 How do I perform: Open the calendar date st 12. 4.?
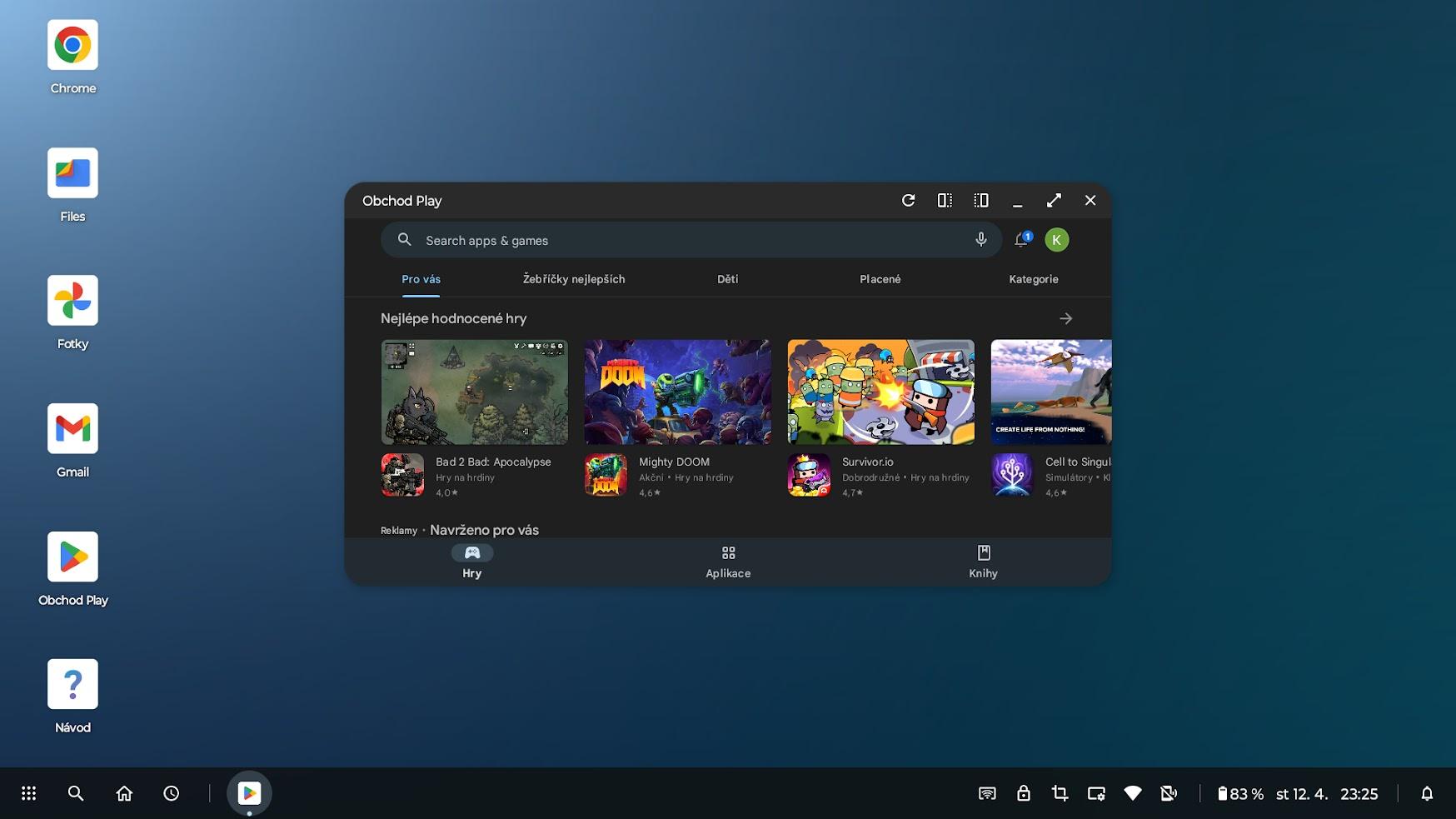(x=1302, y=794)
